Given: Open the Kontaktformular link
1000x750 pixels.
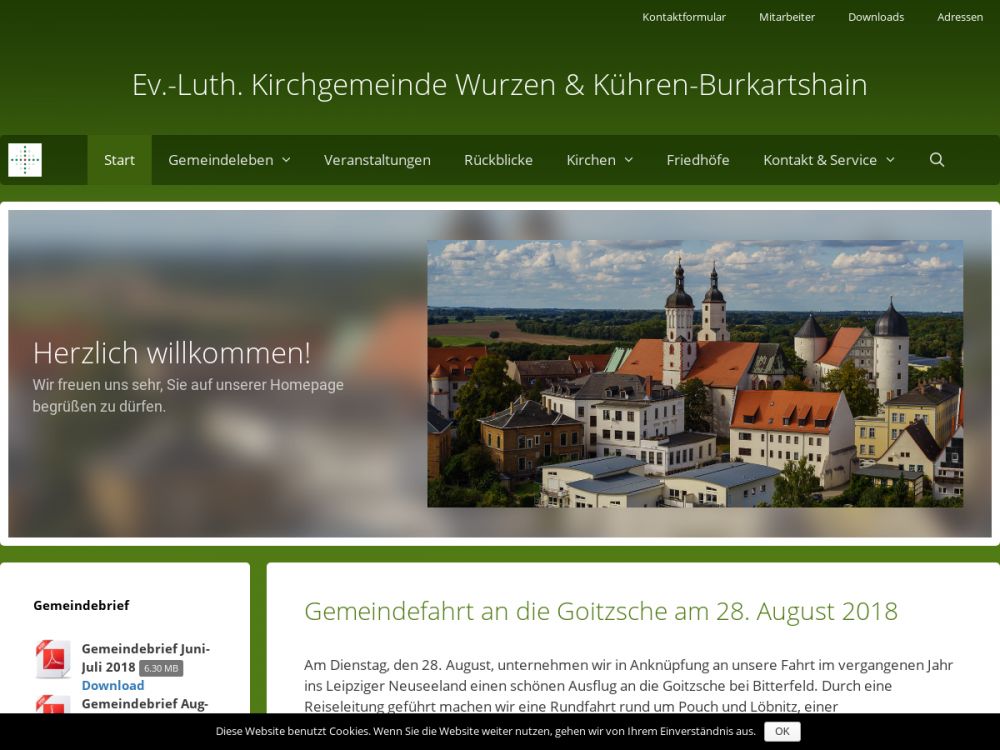Looking at the screenshot, I should pos(684,17).
